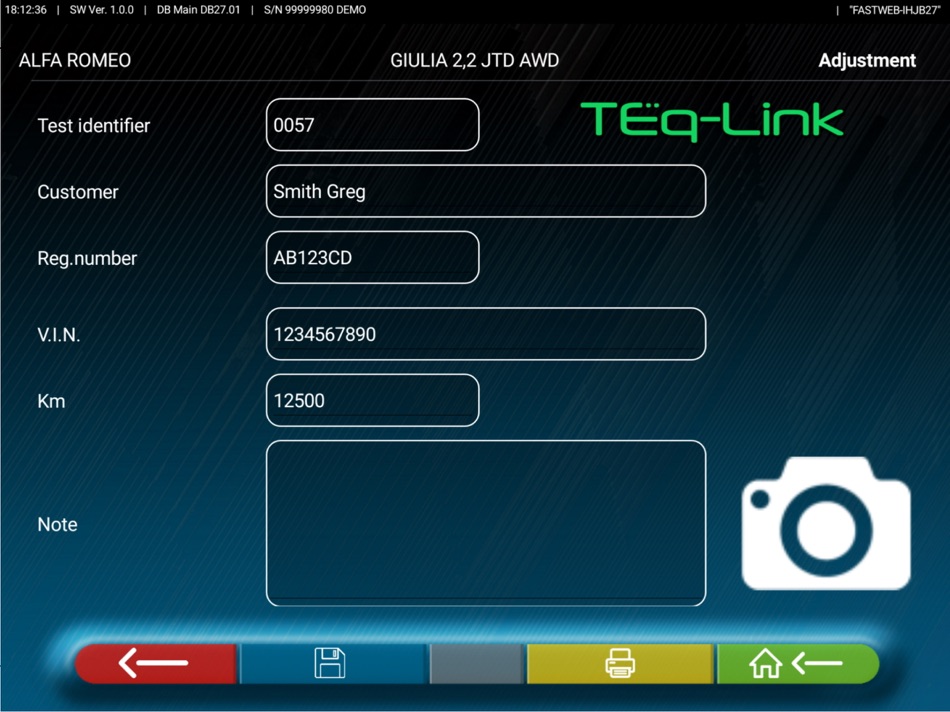This screenshot has width=950, height=712.
Task: Edit the Test identifier field 0057
Action: [x=373, y=125]
